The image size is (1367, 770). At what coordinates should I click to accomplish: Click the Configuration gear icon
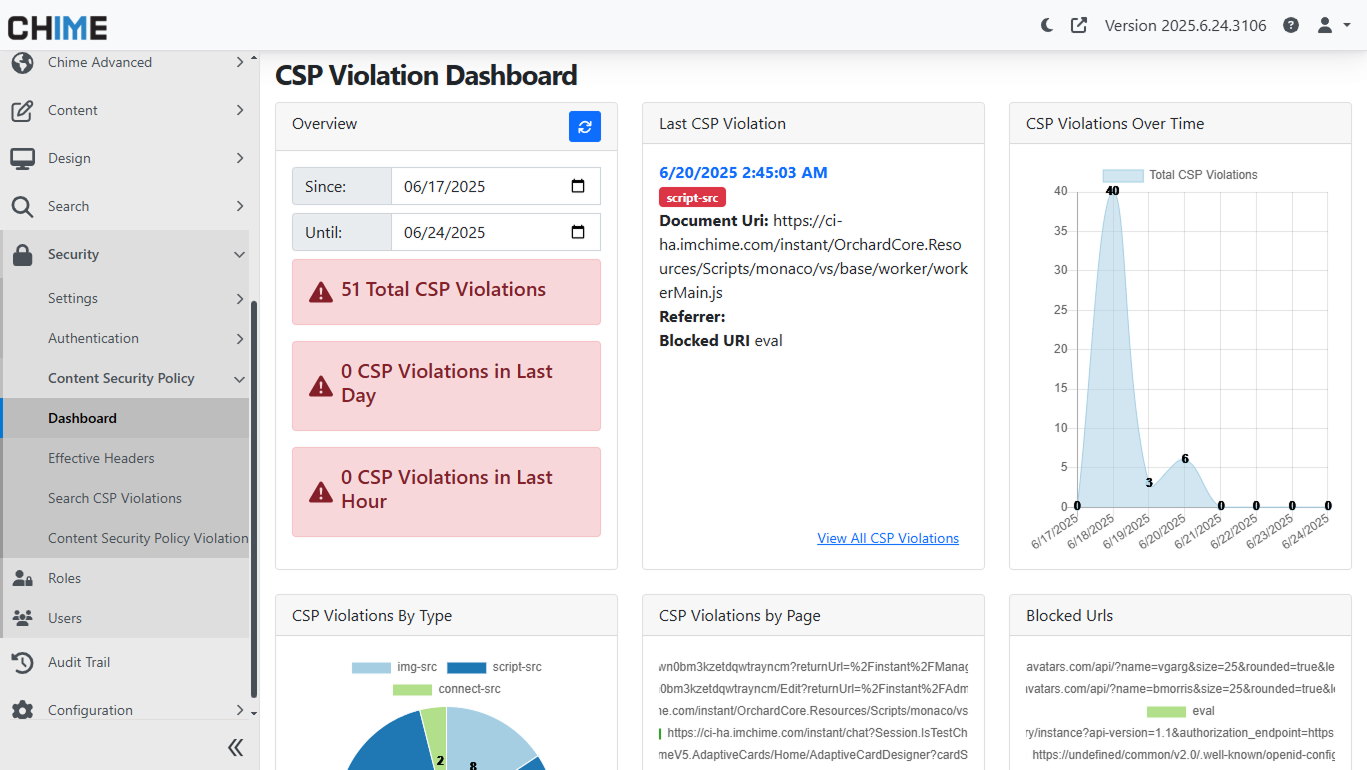[22, 710]
